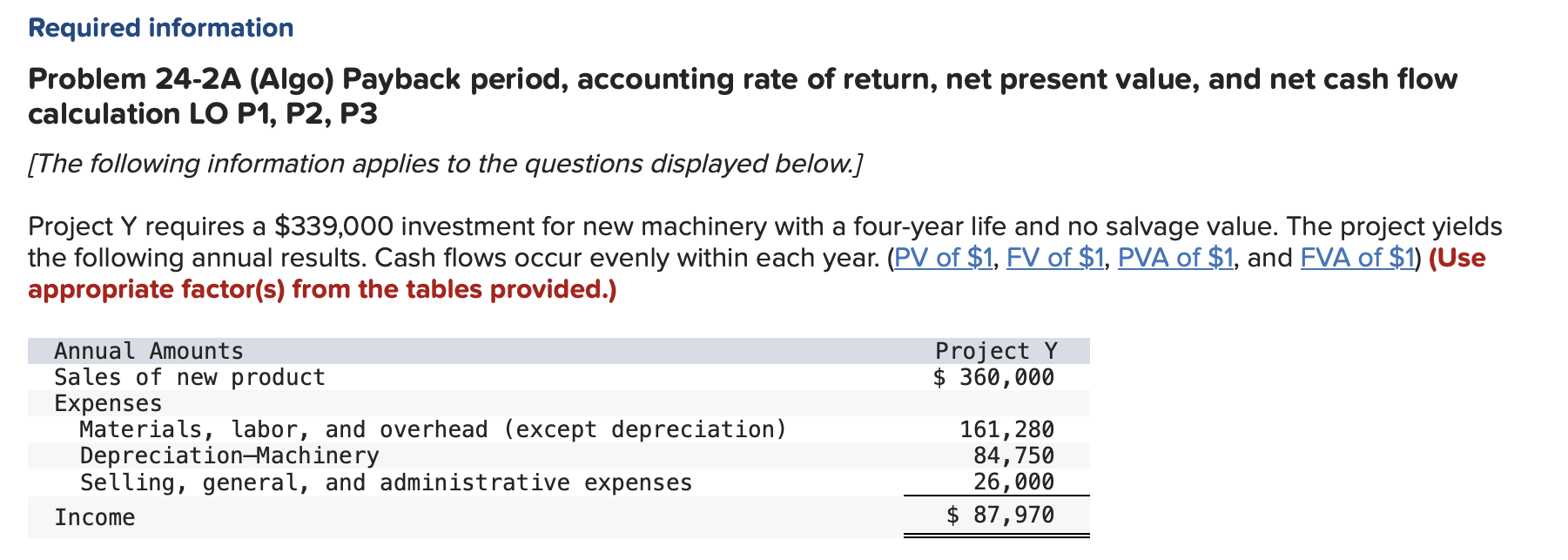Image resolution: width=1568 pixels, height=560 pixels.
Task: Click the 84,750 depreciation value
Action: click(1014, 455)
